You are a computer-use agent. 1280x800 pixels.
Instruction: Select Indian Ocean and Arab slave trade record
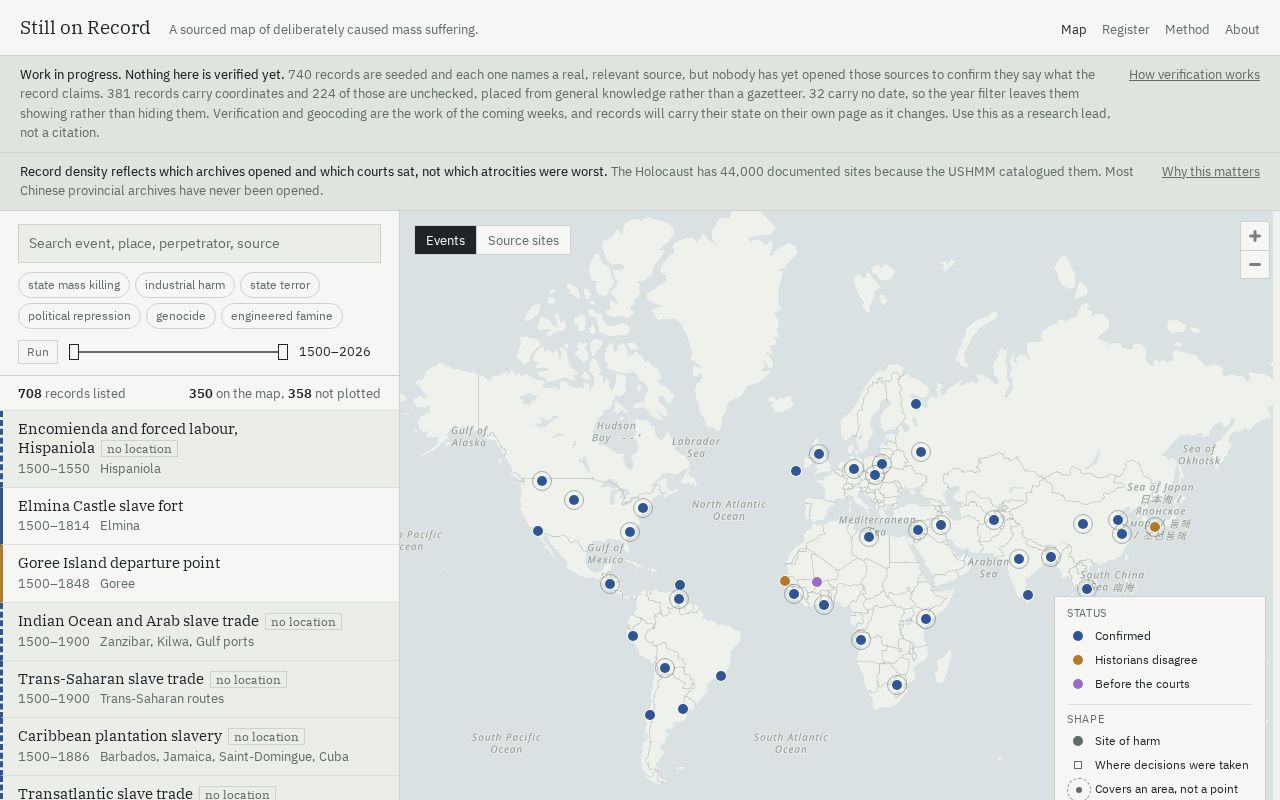pos(199,631)
